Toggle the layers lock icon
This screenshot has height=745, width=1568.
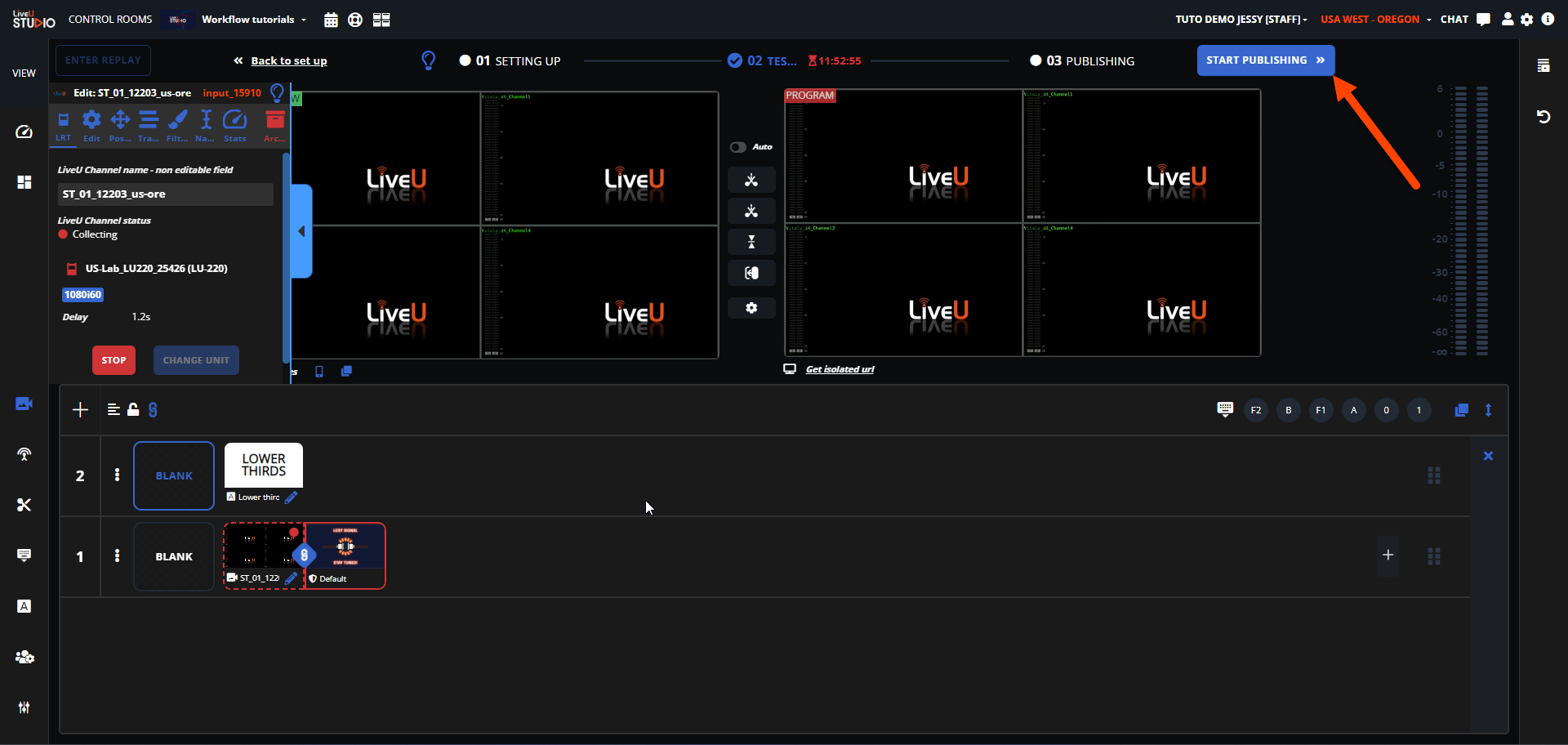(x=133, y=409)
